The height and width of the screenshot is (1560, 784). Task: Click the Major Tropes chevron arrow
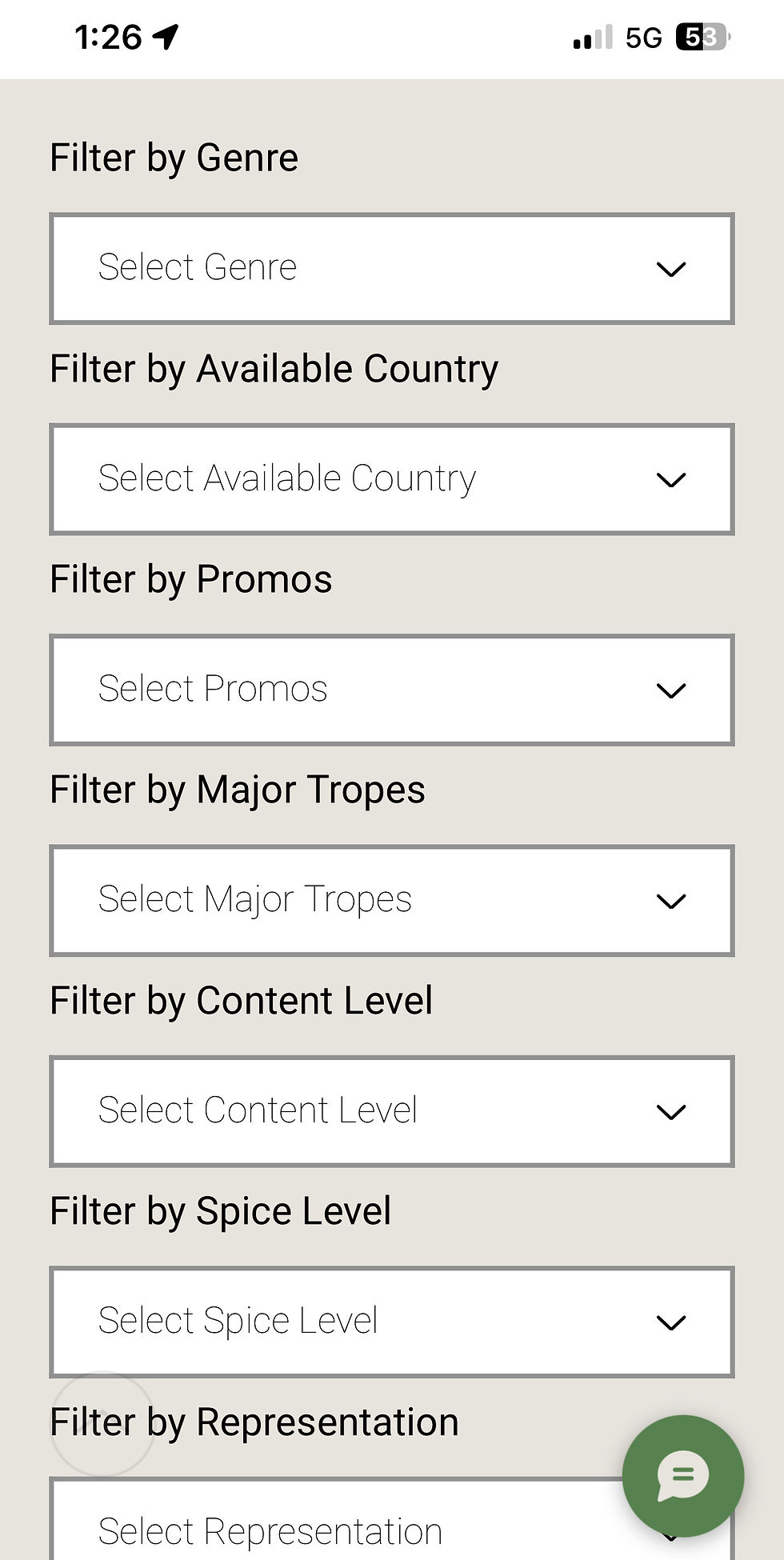point(670,902)
